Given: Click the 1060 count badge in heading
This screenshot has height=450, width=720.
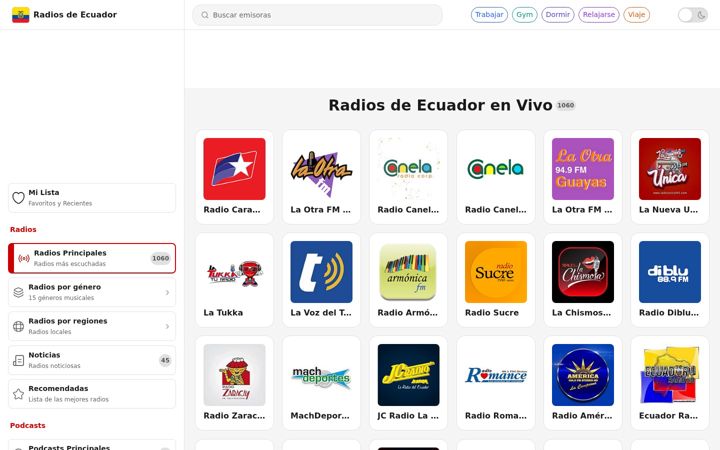Looking at the screenshot, I should 565,105.
